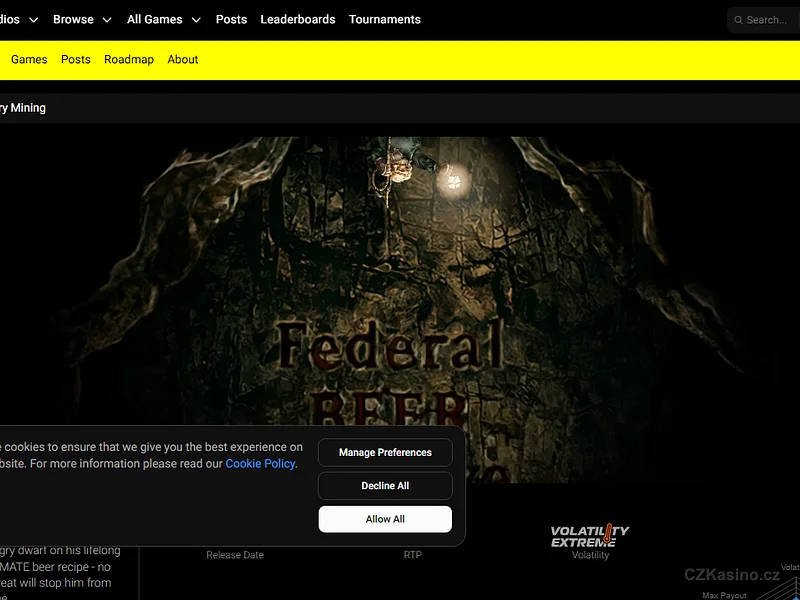
Task: Select the Games tab in yellow bar
Action: 29,60
